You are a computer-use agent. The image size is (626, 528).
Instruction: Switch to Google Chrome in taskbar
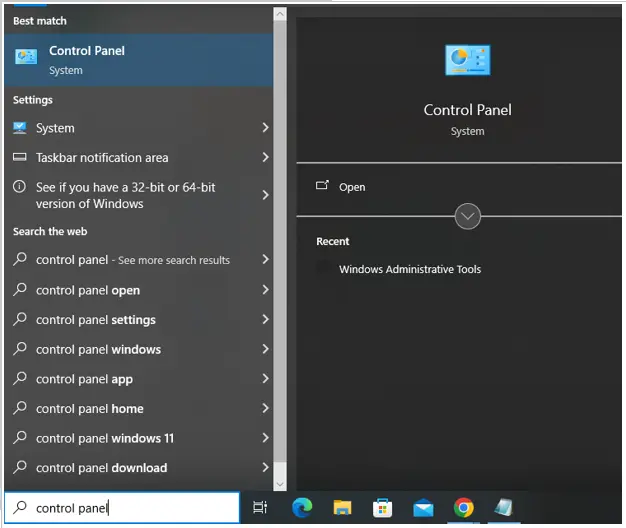(x=464, y=508)
